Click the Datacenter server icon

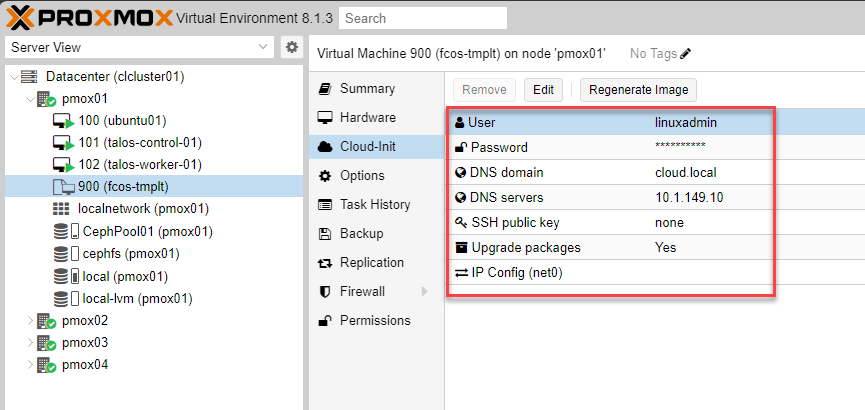(x=29, y=77)
